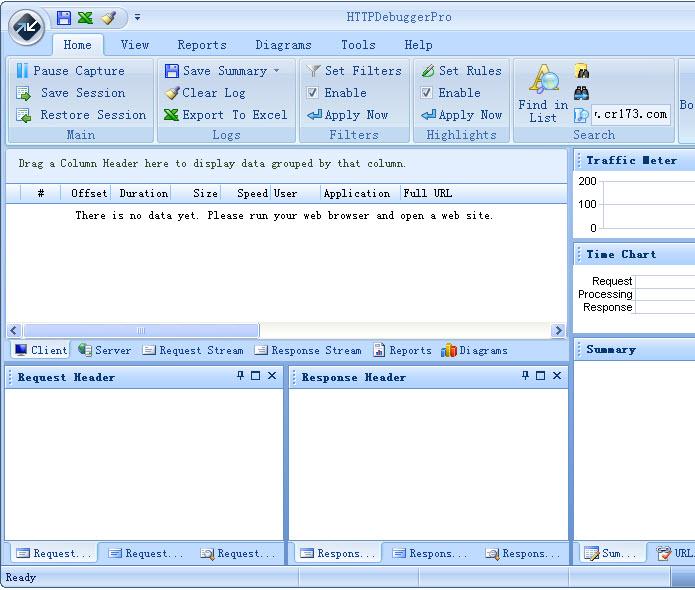This screenshot has height=590, width=695.
Task: Select first Respons tab at bottom
Action: click(337, 553)
